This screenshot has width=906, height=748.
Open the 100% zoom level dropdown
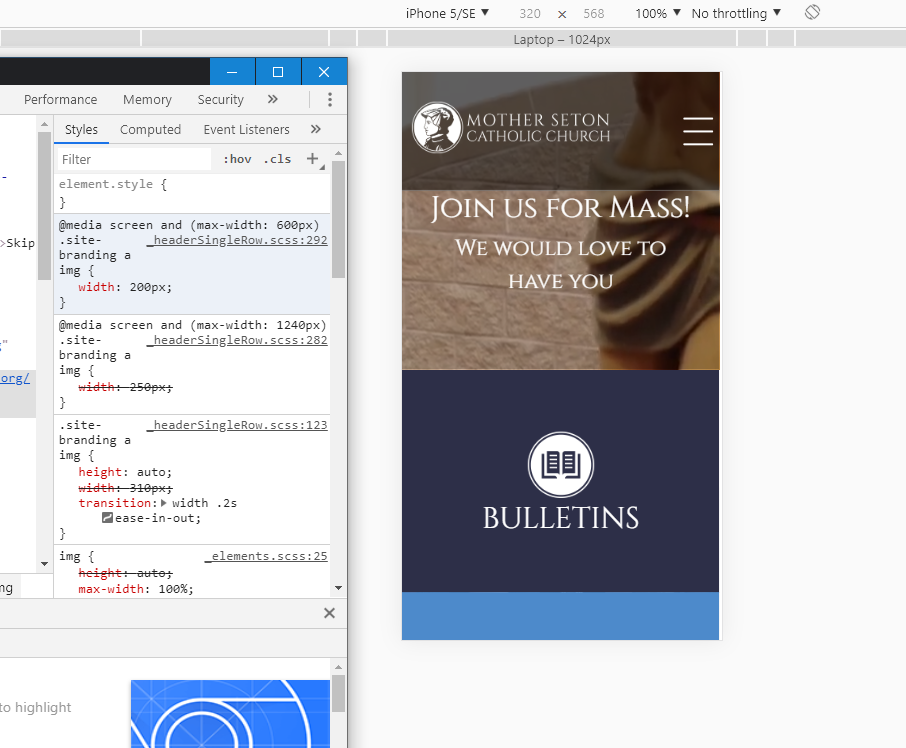[657, 13]
